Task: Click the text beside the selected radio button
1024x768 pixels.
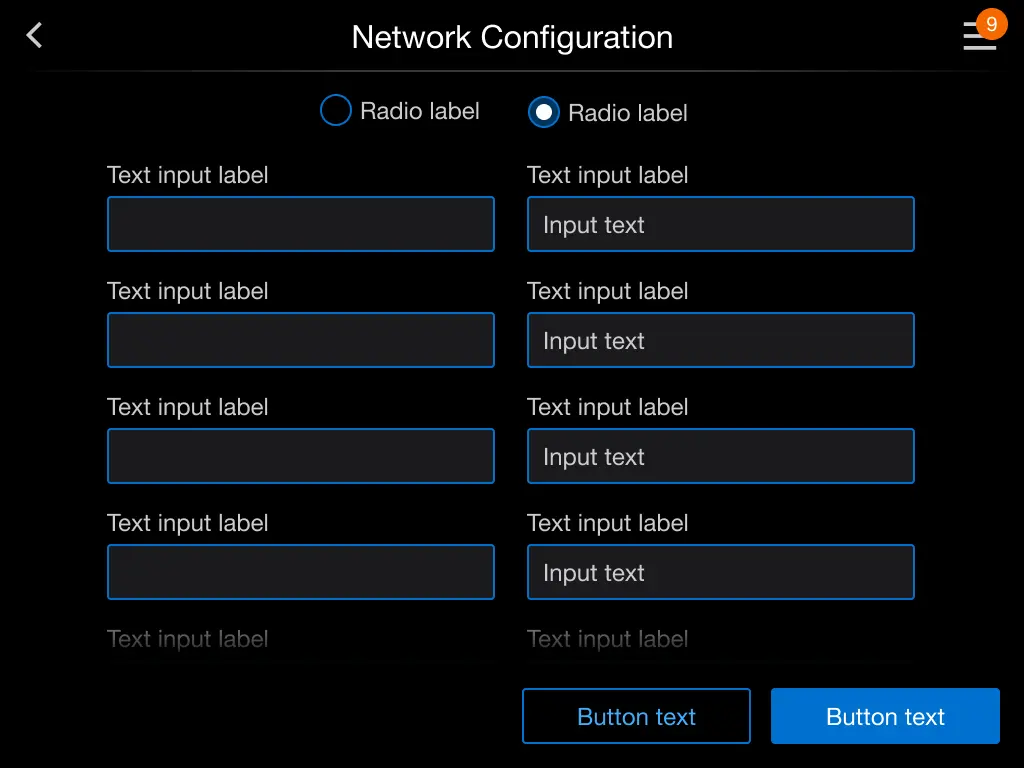Action: [x=627, y=113]
